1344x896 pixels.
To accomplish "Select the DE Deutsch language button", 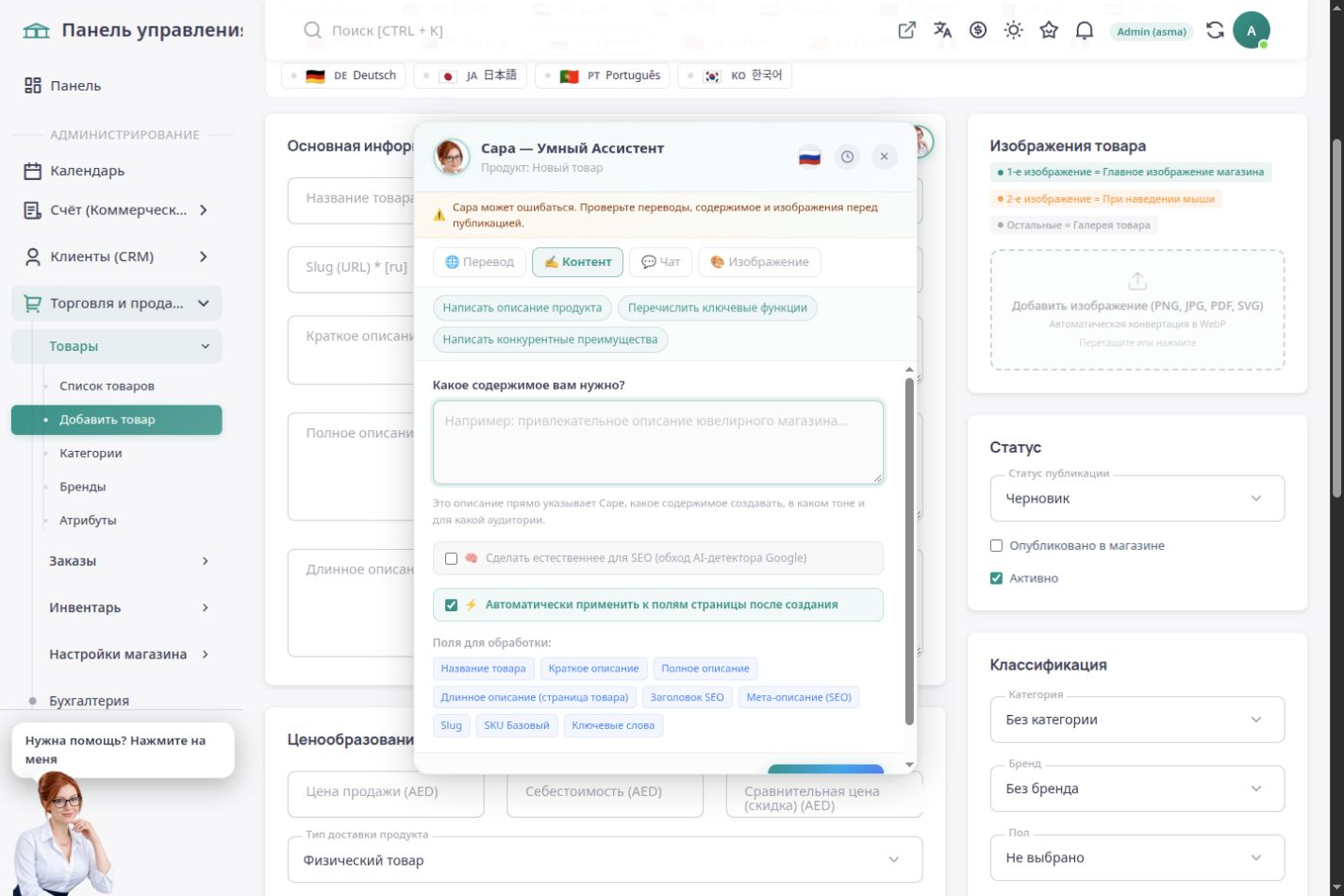I will tap(343, 75).
